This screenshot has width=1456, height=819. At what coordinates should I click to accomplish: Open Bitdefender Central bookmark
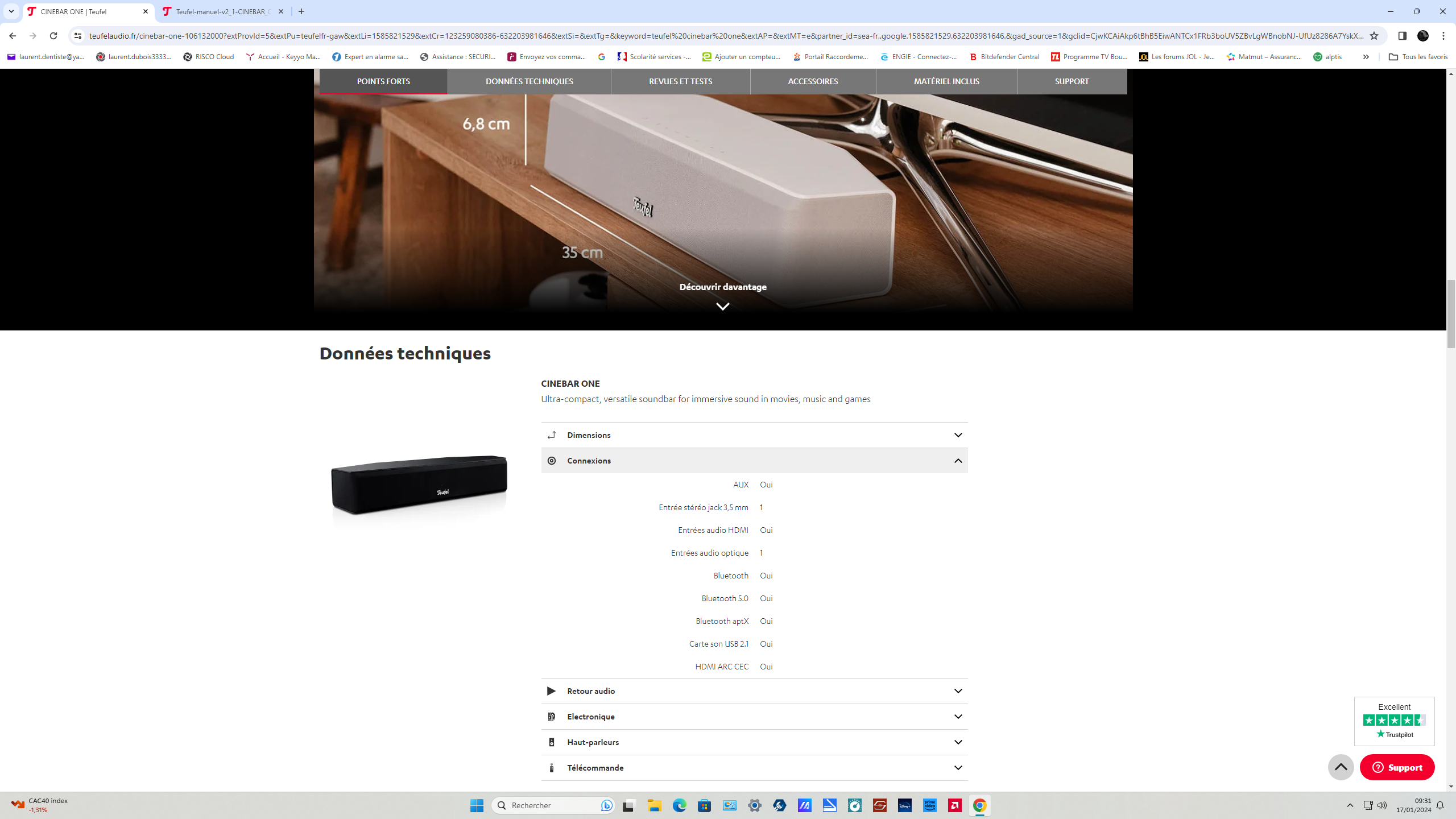click(1004, 57)
